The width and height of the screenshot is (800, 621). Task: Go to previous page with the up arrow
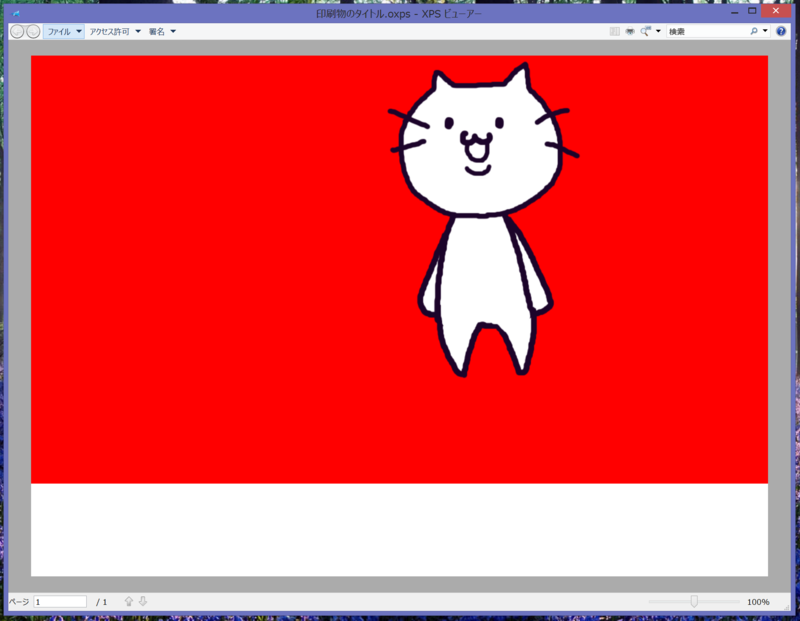coord(128,600)
